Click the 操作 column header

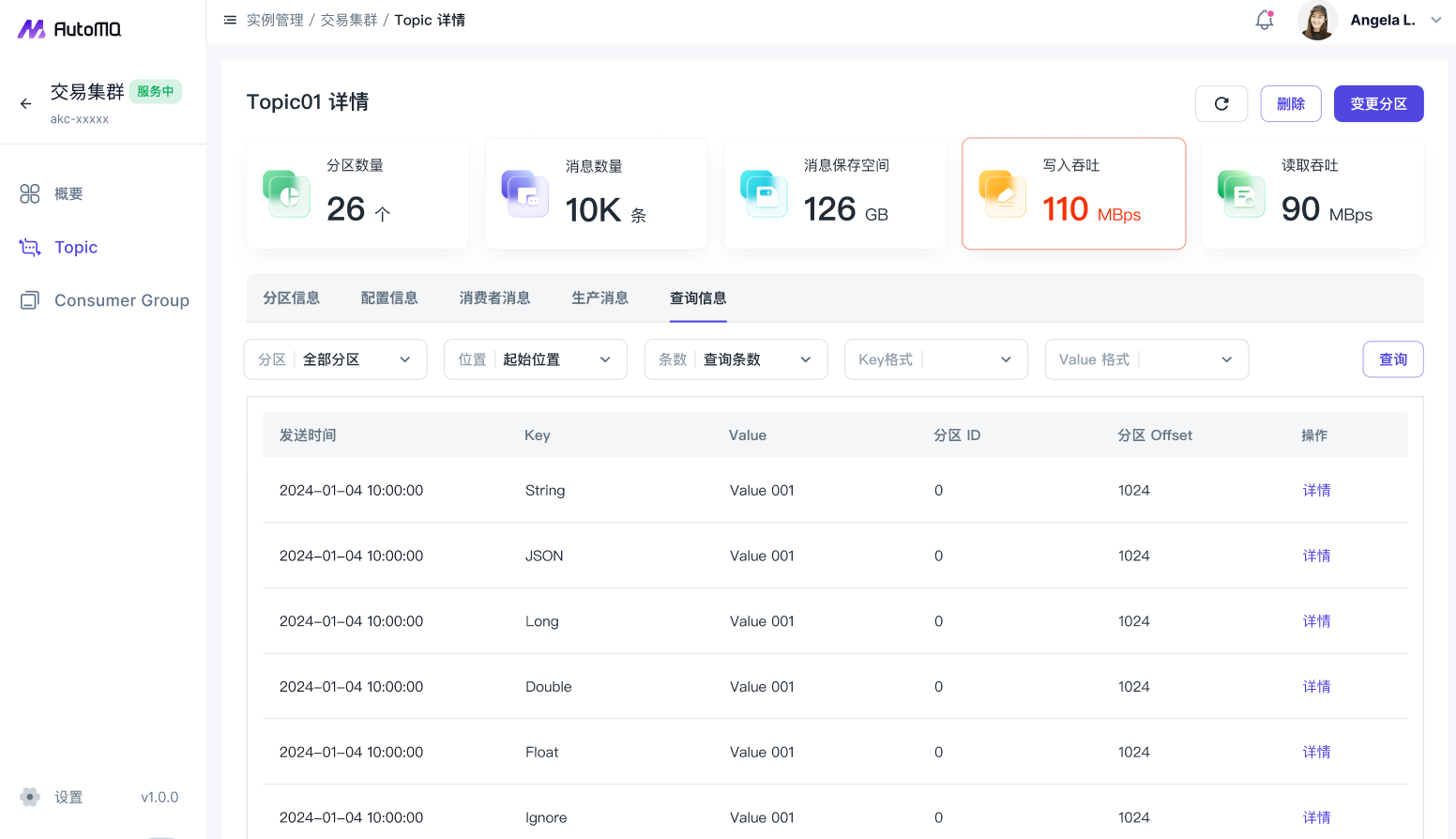[1314, 435]
